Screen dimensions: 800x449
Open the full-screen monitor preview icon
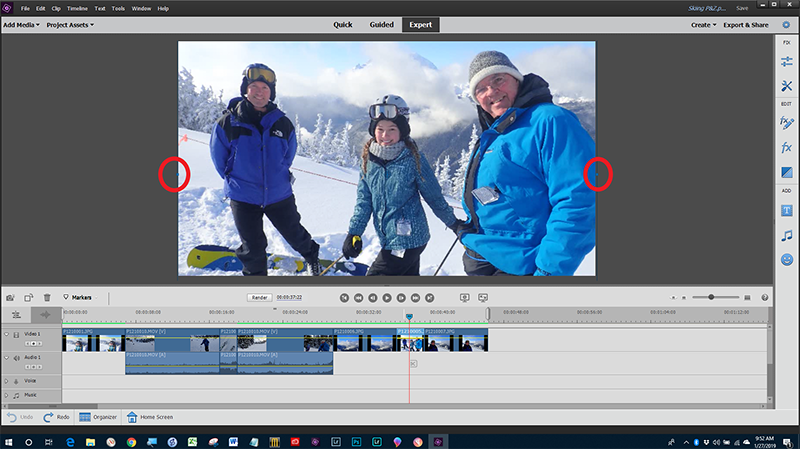point(464,297)
